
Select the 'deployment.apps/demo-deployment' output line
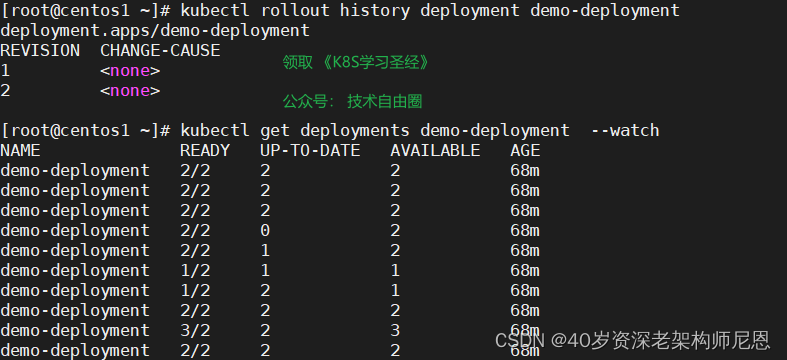pos(155,31)
